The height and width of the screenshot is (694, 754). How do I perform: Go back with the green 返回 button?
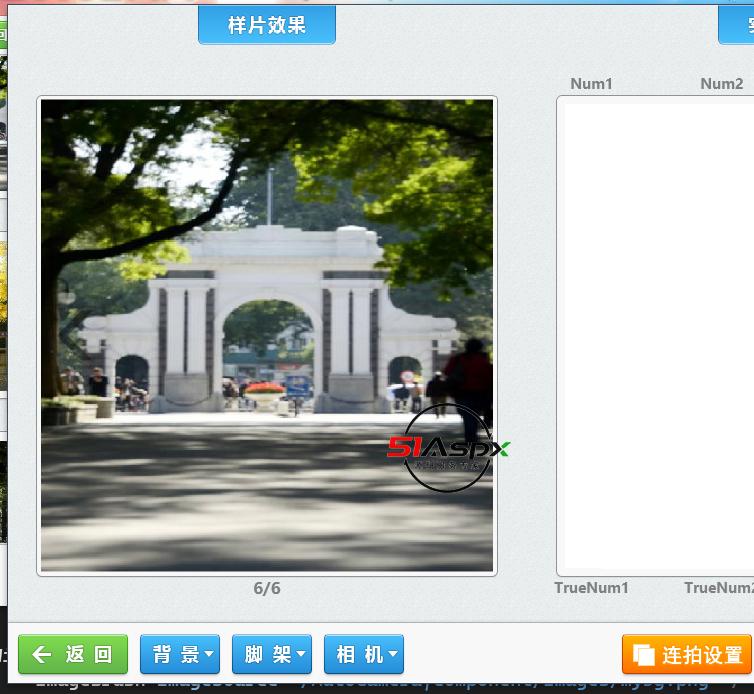(x=73, y=654)
